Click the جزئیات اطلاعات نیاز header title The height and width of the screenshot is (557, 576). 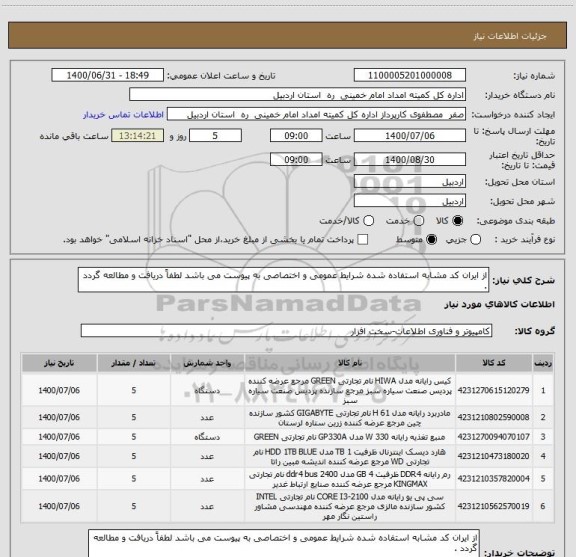[x=510, y=36]
